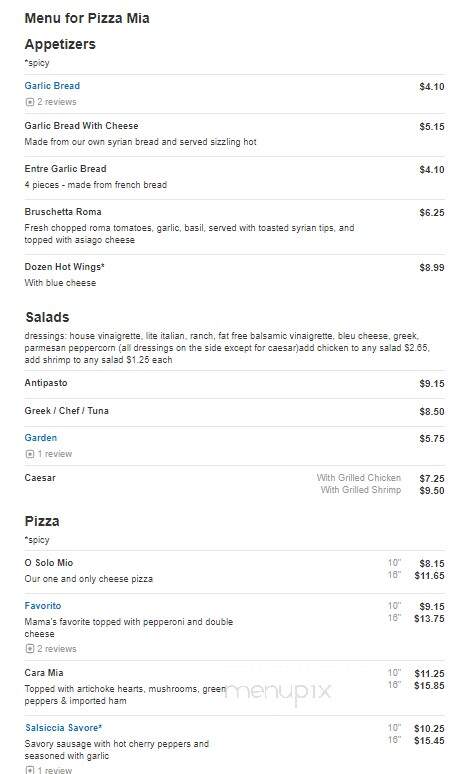457x774 pixels.
Task: Open the 2 reviews text under Garlic Bread
Action: point(57,102)
